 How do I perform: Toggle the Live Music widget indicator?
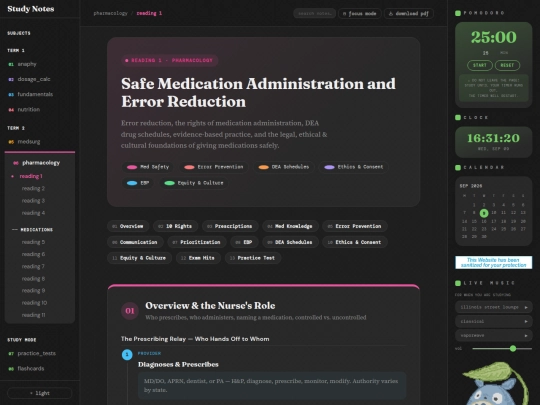coord(458,283)
